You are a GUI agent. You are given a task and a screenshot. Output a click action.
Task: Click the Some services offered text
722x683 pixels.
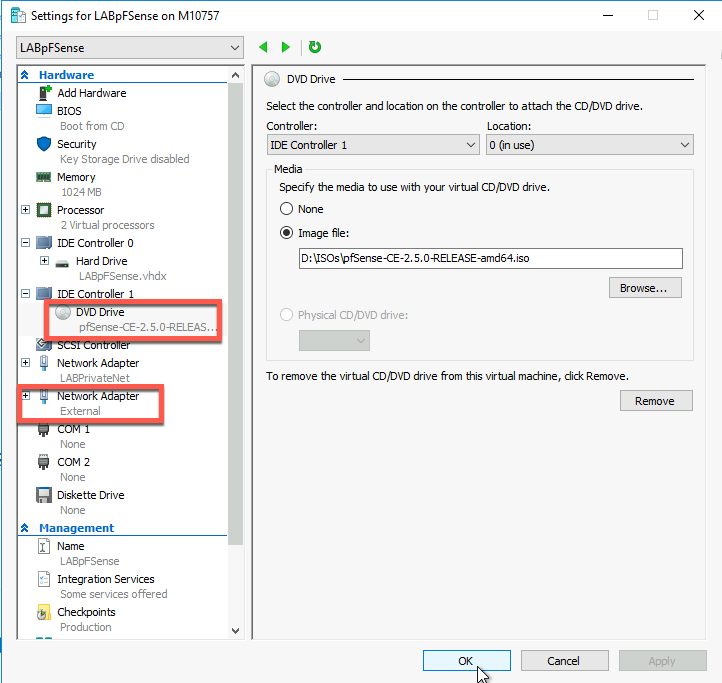(x=113, y=594)
